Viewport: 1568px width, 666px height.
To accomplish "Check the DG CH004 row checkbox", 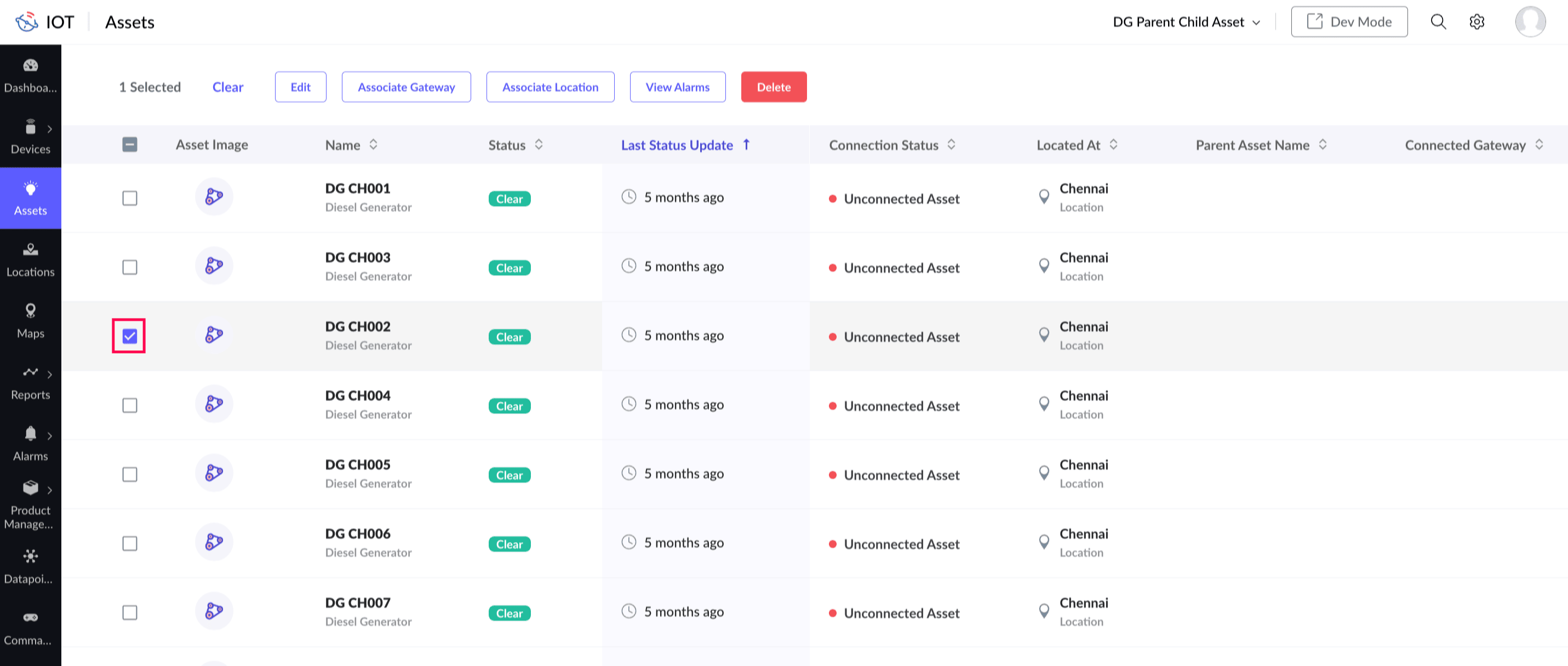I will [x=129, y=406].
